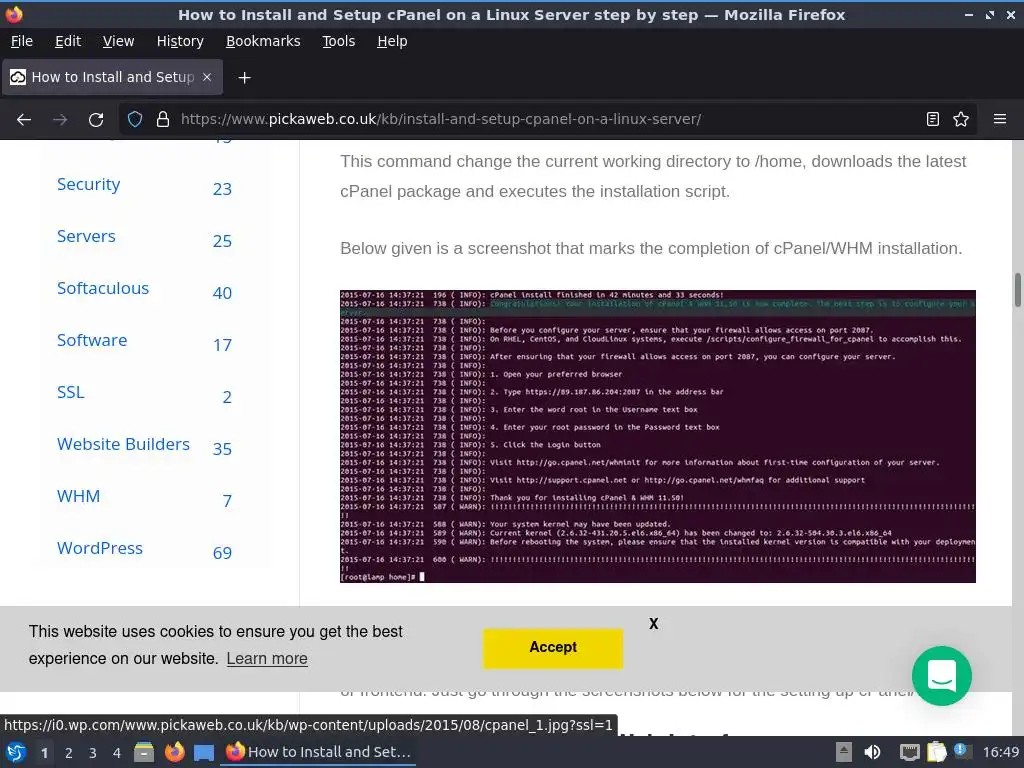This screenshot has height=768, width=1024.
Task: Click the clock showing 16:49
Action: [x=1000, y=752]
